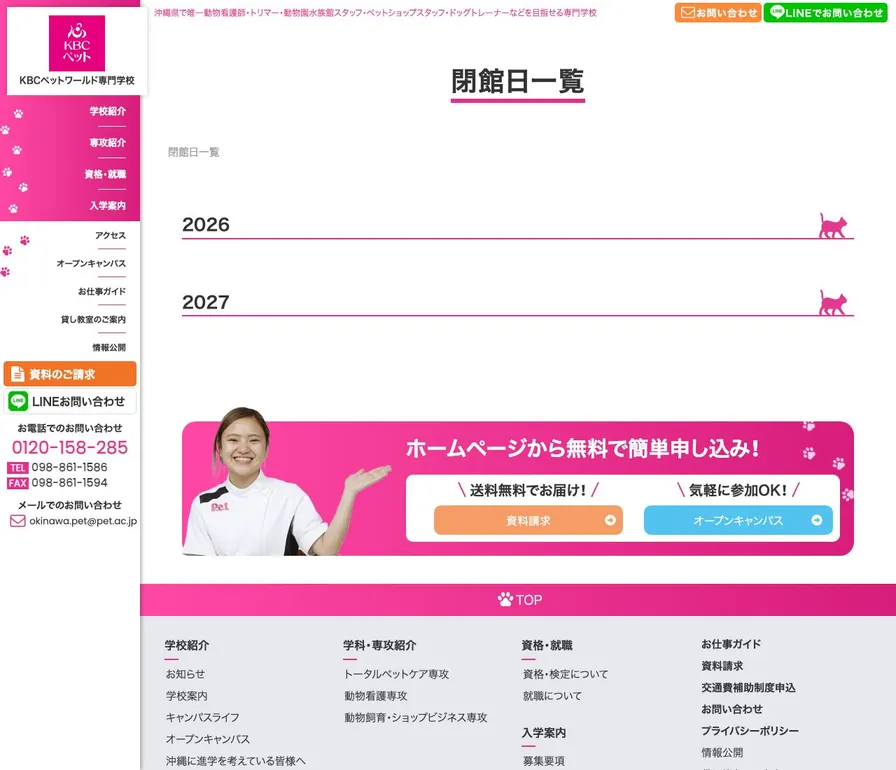
Task: Open footer link 募集要項
Action: point(543,761)
